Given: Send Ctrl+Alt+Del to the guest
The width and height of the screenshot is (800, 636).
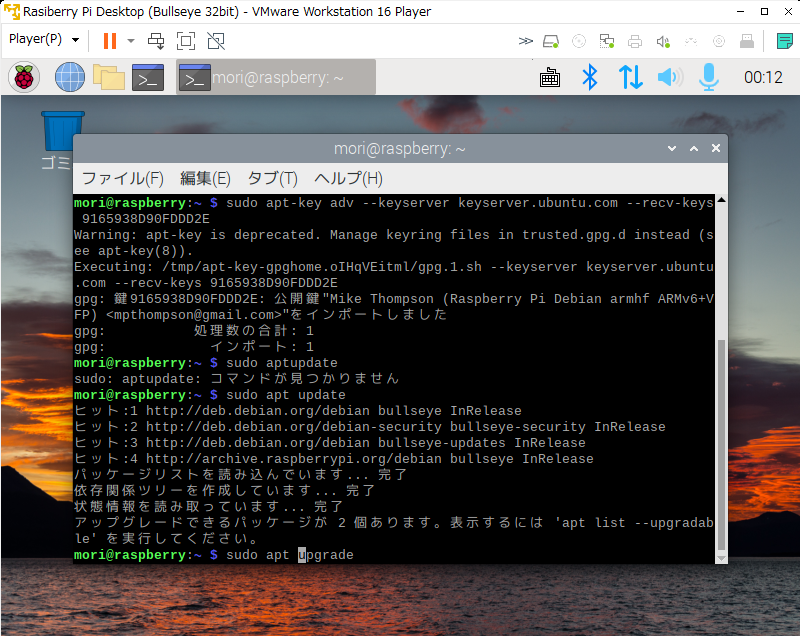Looking at the screenshot, I should 156,41.
